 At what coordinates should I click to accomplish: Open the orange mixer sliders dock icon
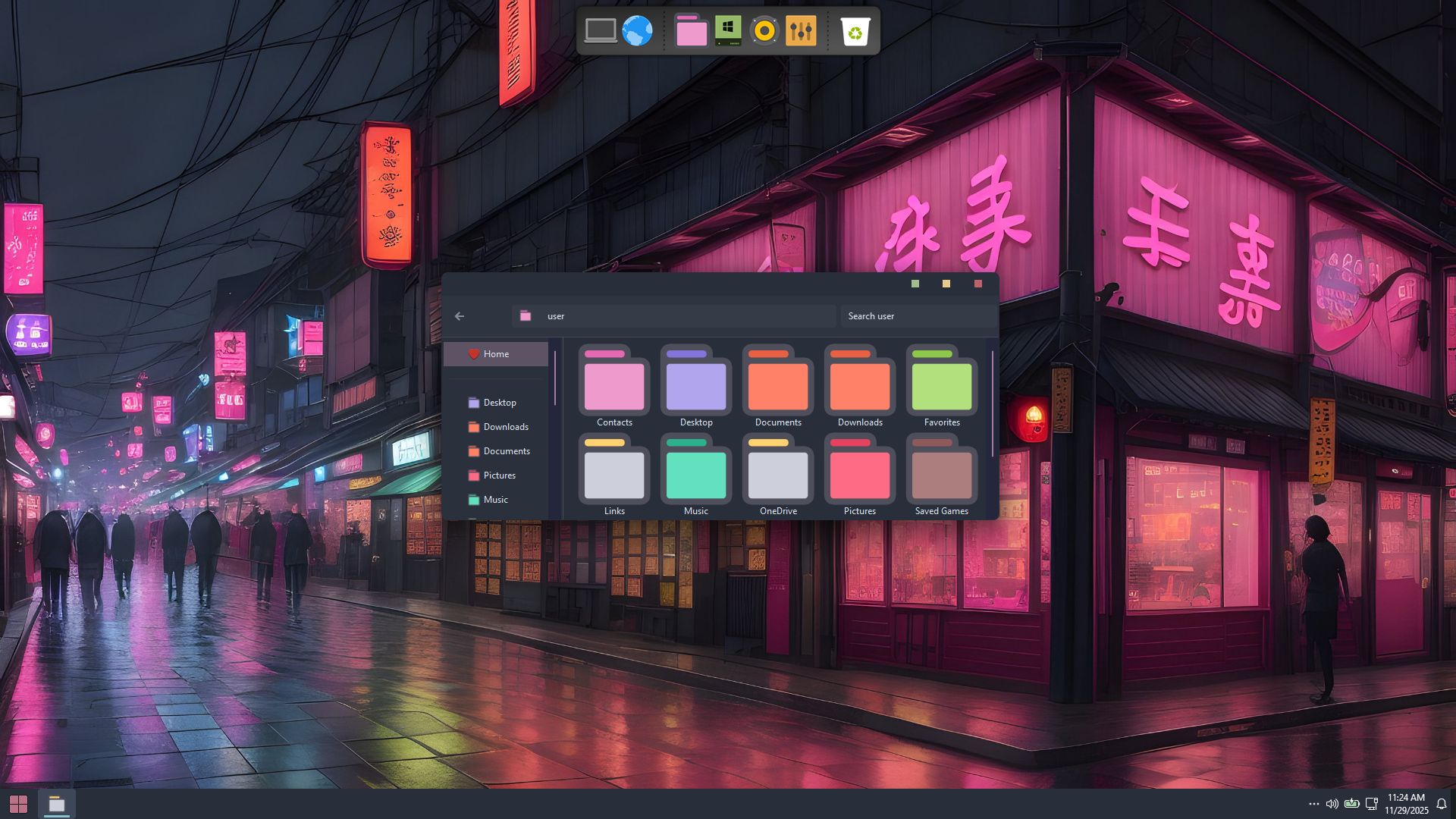(x=801, y=31)
